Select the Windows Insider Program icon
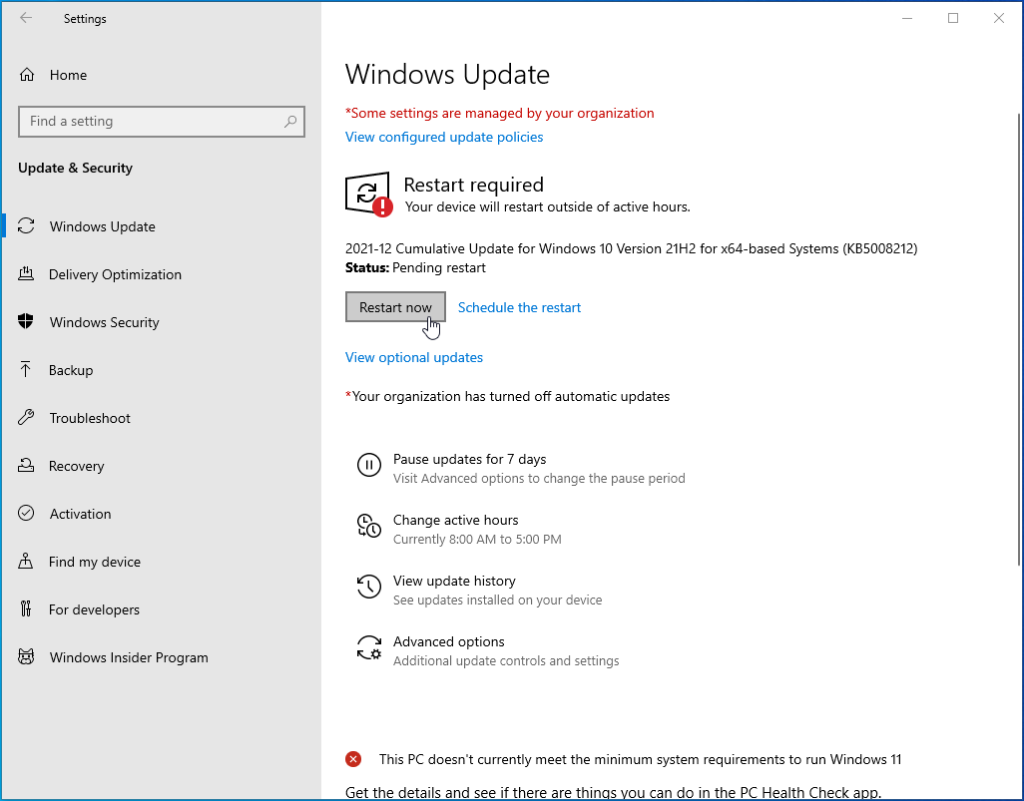1024x801 pixels. point(26,658)
